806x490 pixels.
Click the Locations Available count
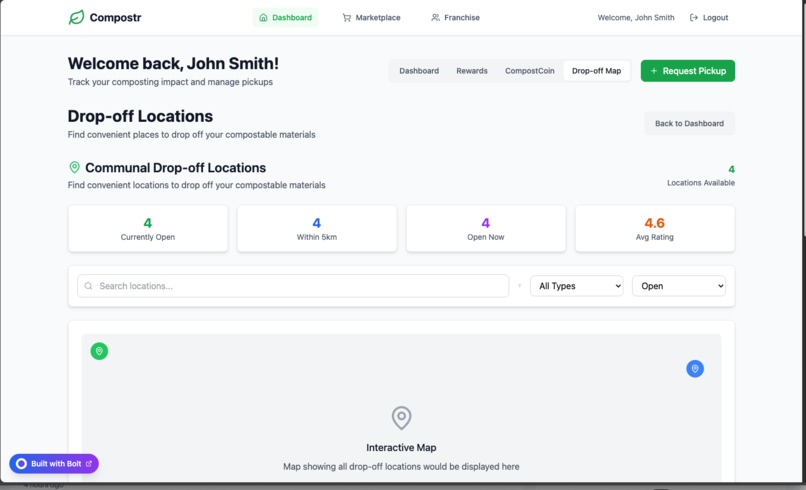pyautogui.click(x=731, y=169)
